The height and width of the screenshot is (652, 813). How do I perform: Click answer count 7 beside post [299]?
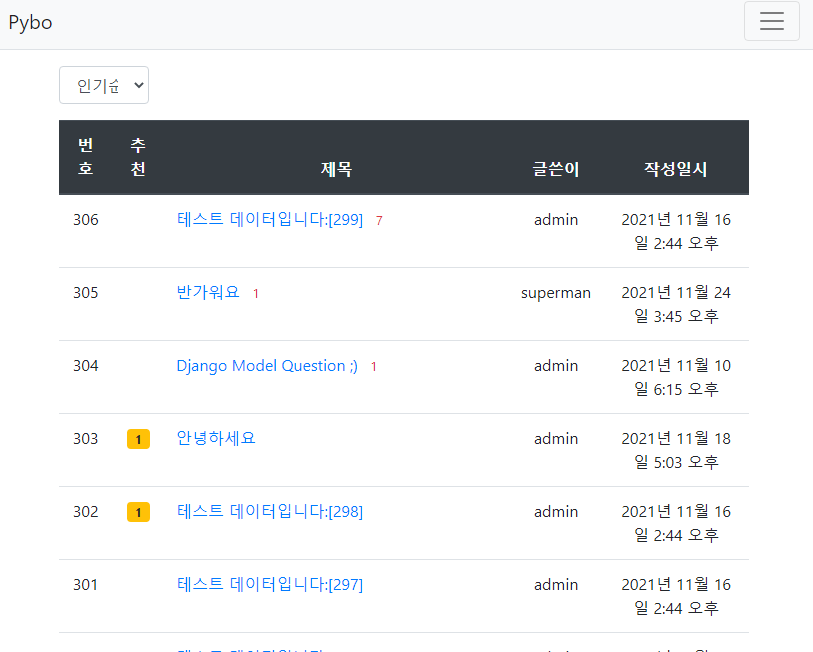[379, 221]
